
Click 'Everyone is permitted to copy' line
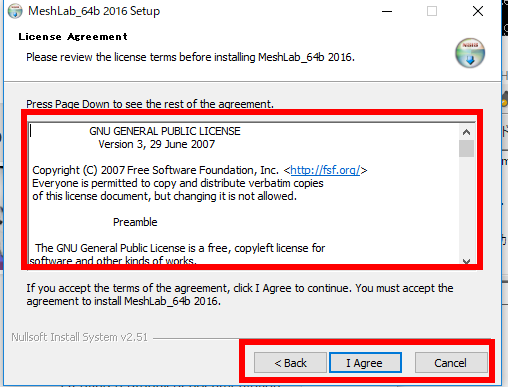point(178,183)
